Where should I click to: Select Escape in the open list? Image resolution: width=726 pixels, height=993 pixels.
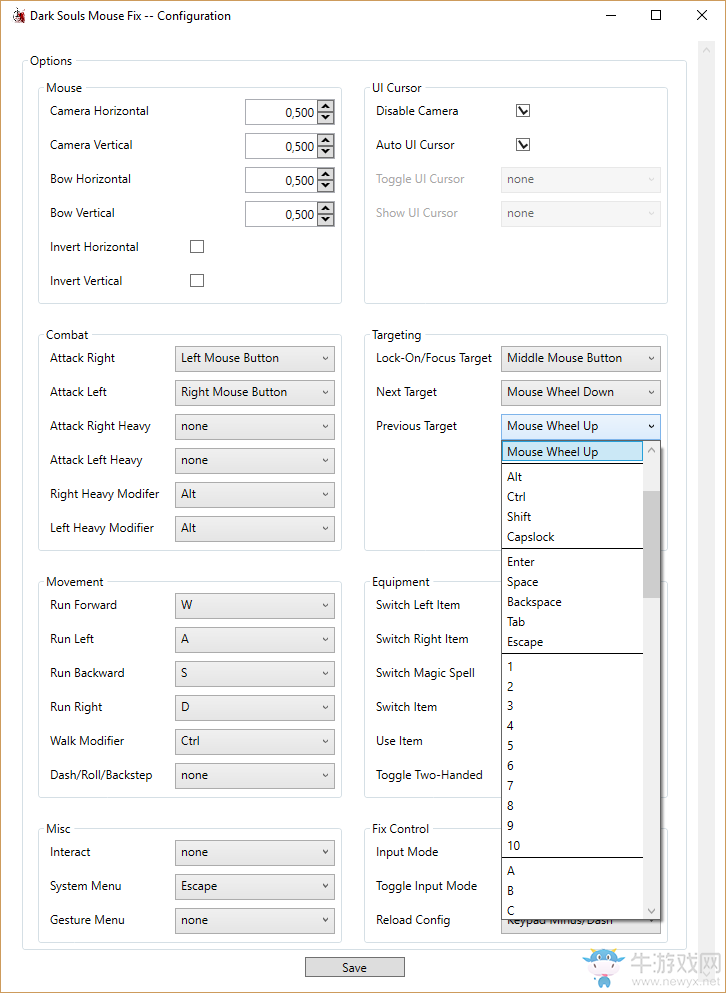pyautogui.click(x=573, y=642)
